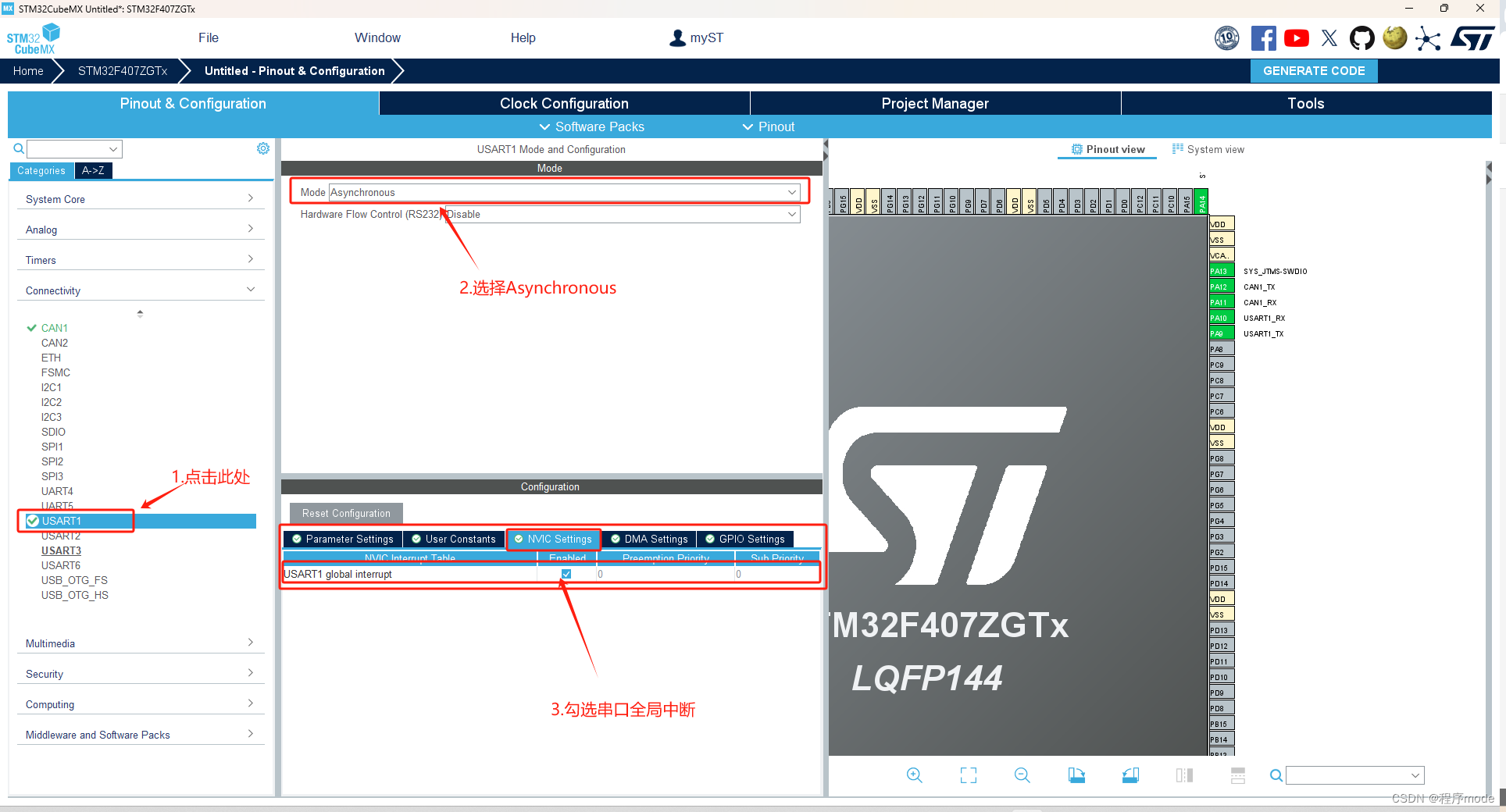Switch to the Project Manager tab
The height and width of the screenshot is (812, 1506).
pos(935,103)
